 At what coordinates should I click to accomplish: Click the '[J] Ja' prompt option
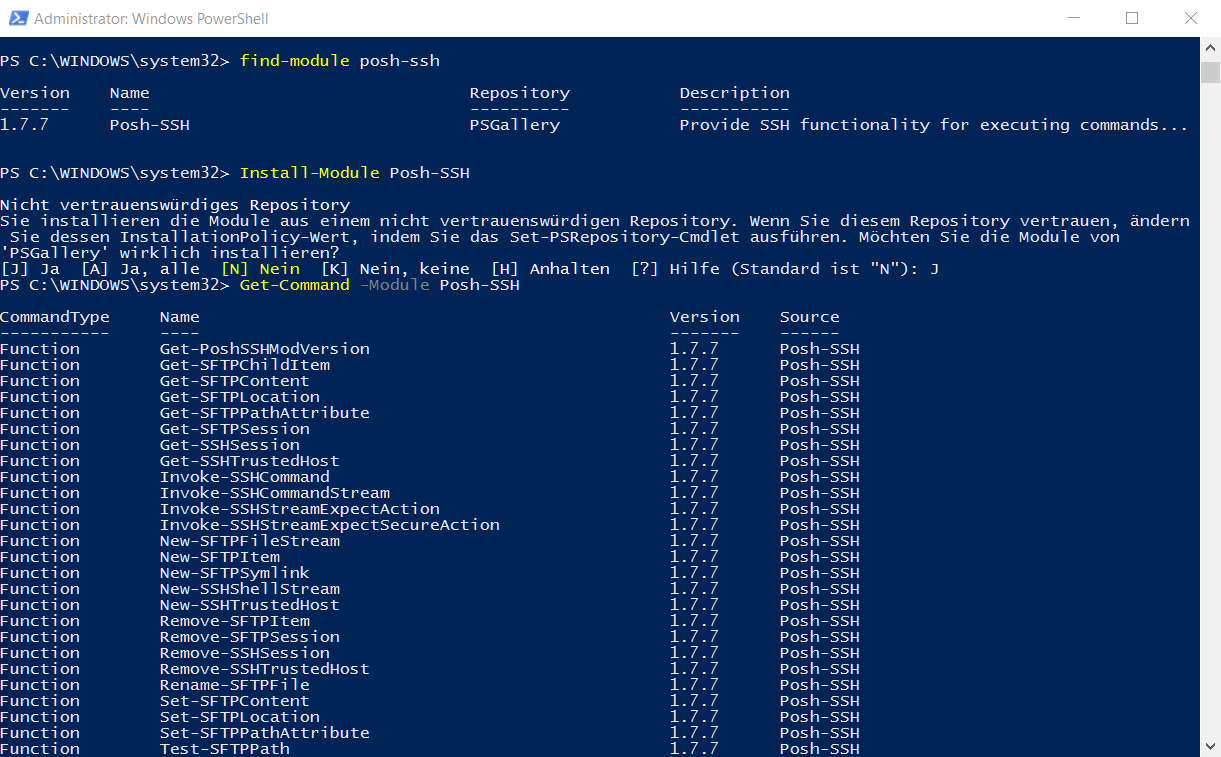[30, 269]
